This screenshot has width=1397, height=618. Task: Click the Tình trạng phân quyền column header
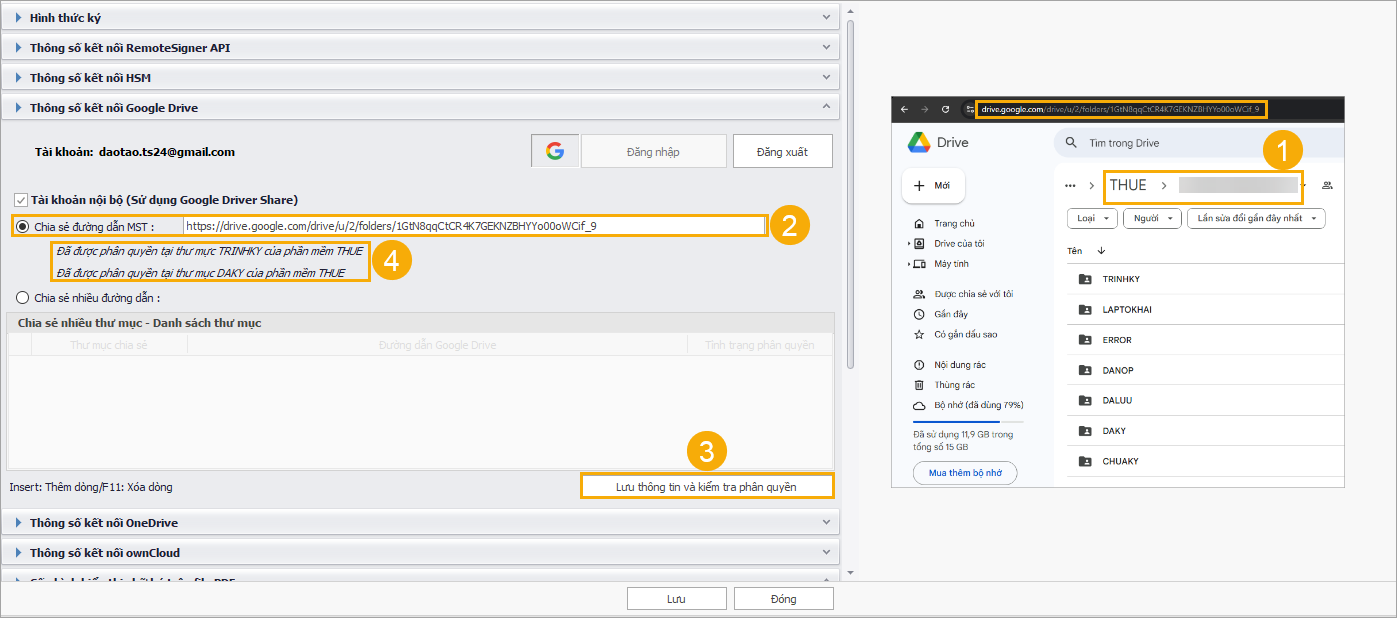pyautogui.click(x=760, y=345)
